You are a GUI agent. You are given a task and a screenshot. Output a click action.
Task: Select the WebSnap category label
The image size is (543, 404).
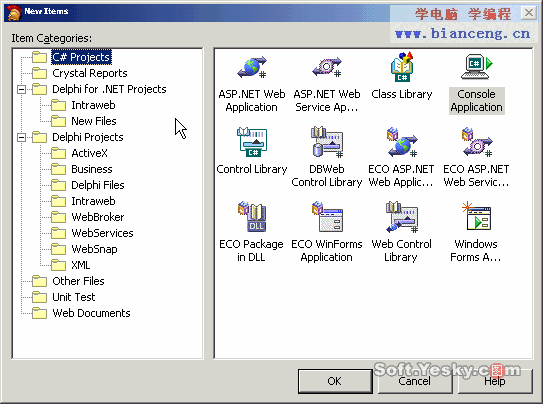click(94, 249)
